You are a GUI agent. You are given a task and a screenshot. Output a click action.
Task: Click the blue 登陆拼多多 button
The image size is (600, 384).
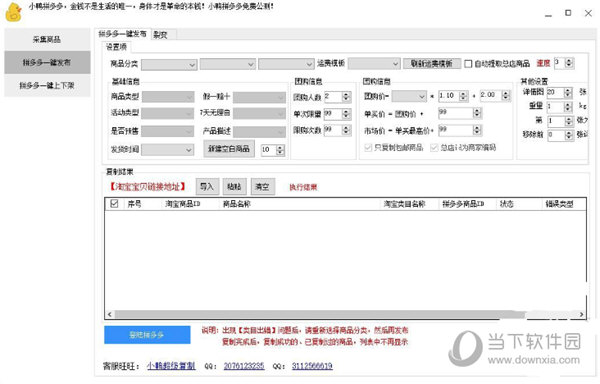(x=147, y=335)
